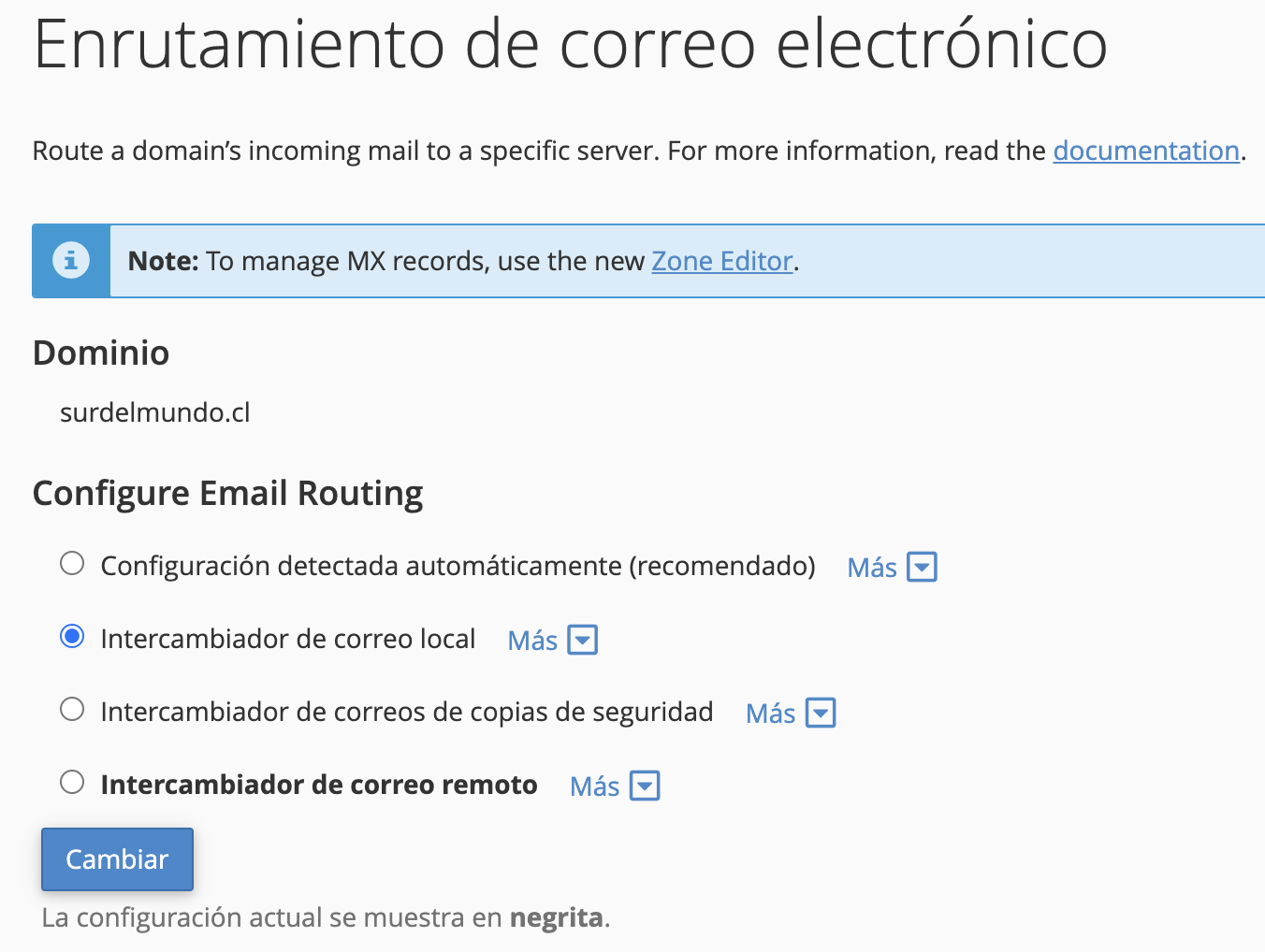Image resolution: width=1265 pixels, height=952 pixels.
Task: Expand 'Más' details for local mail exchanger
Action: tap(532, 641)
